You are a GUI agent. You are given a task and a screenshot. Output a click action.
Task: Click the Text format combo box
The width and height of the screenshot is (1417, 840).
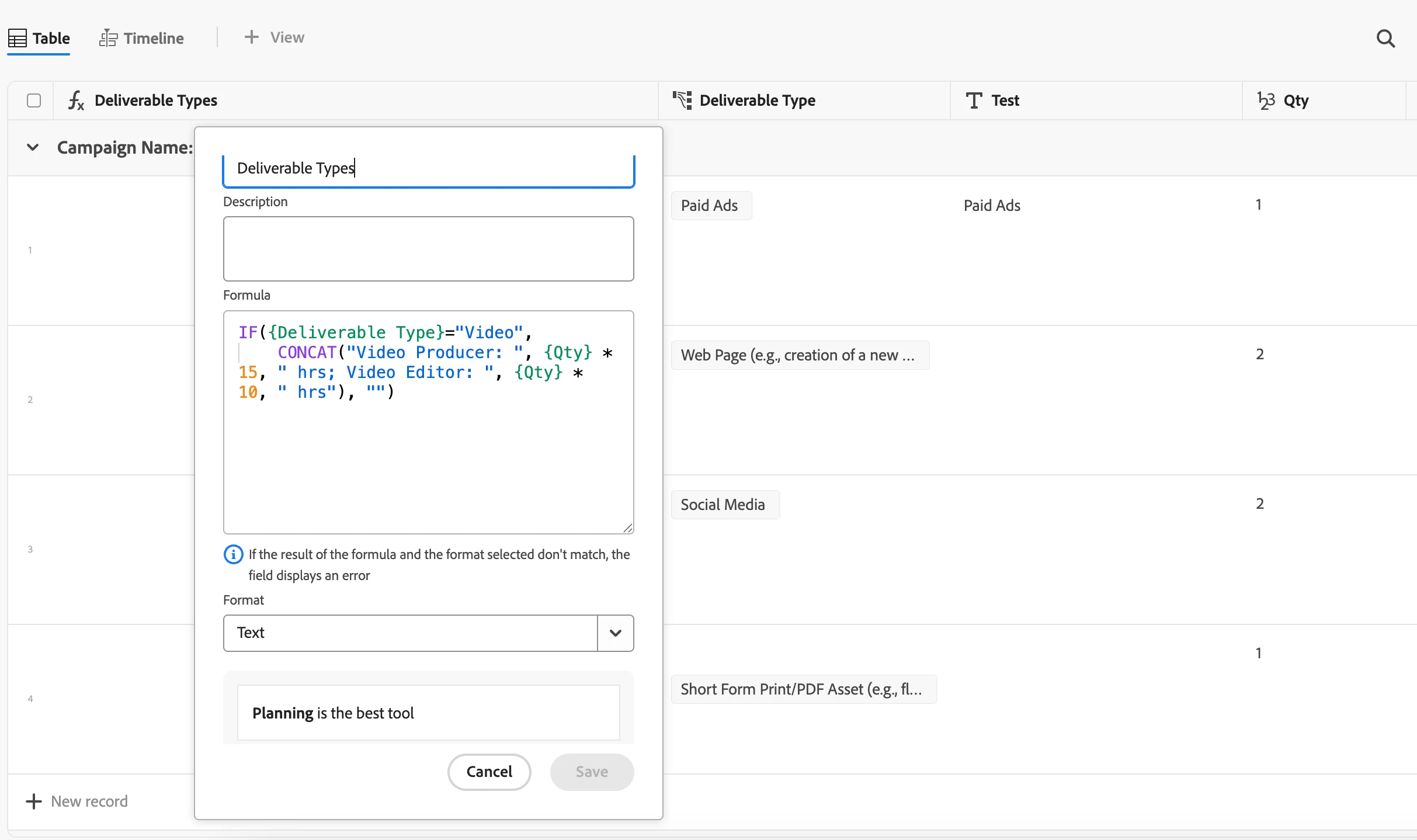(x=410, y=633)
